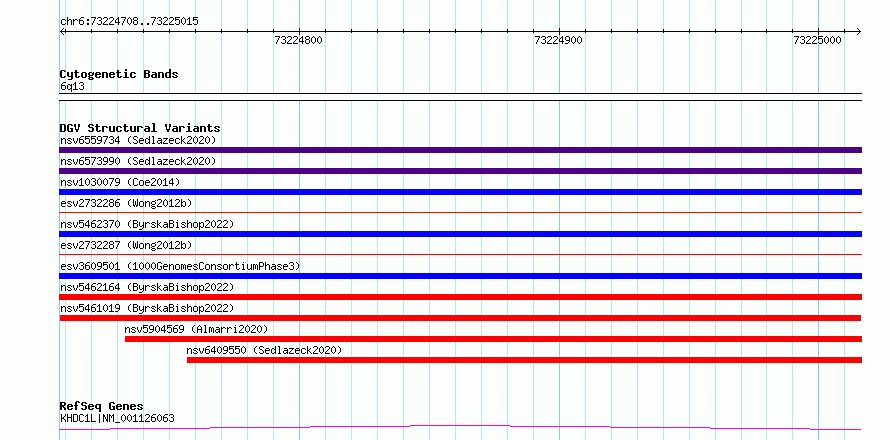Select the 6q13 cytogenetic band label
This screenshot has height=440, width=890.
[72, 87]
